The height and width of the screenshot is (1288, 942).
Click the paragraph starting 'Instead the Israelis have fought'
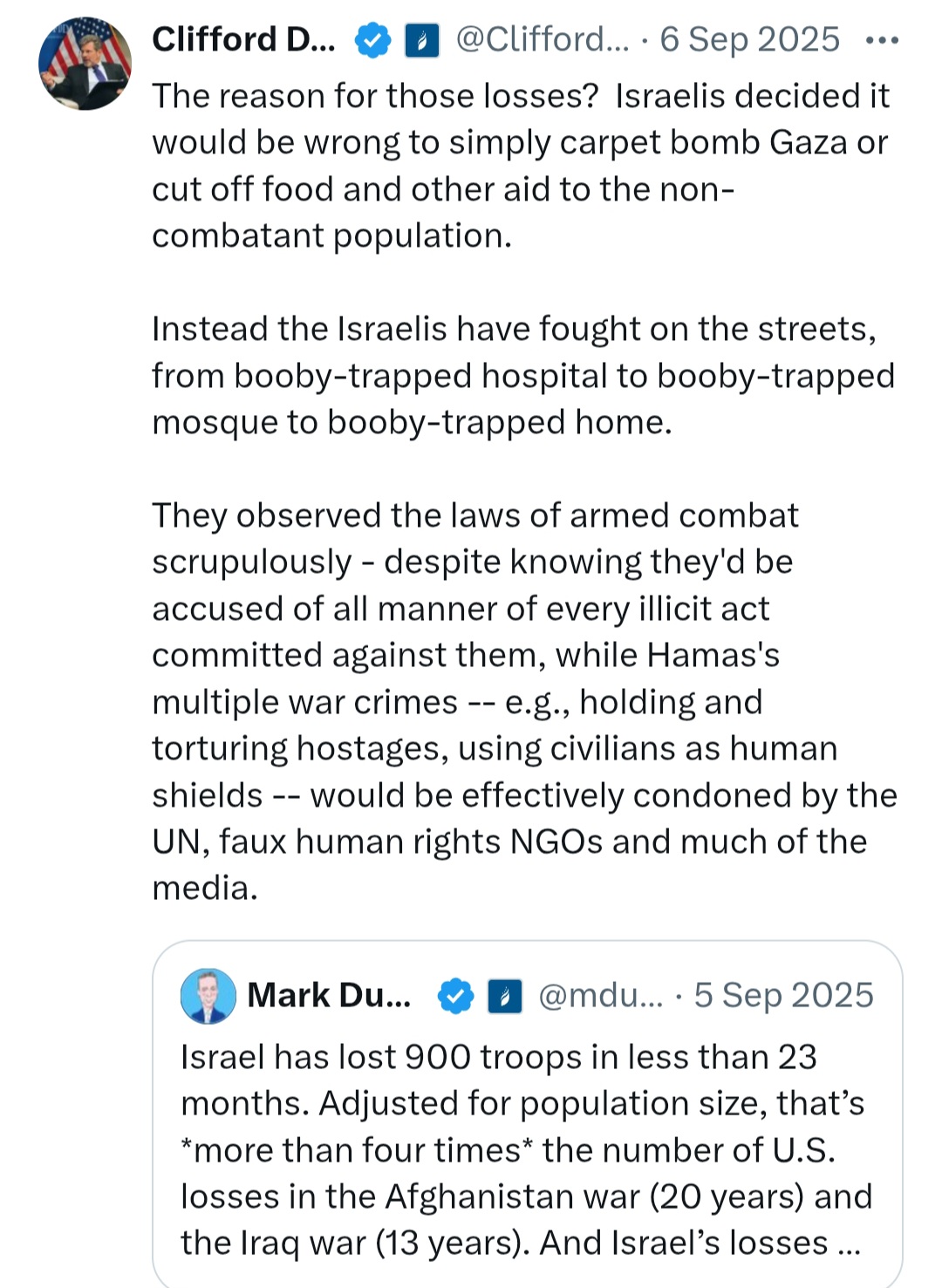(x=523, y=376)
